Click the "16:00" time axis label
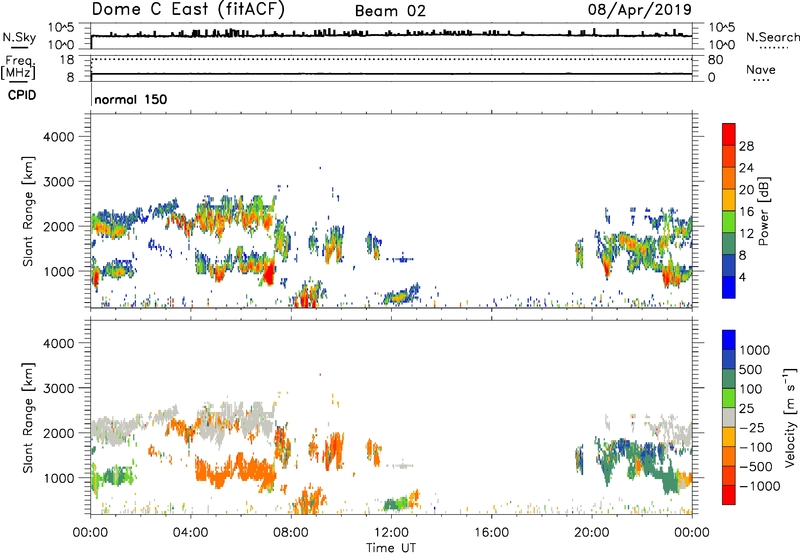This screenshot has height=554, width=800. coord(491,533)
